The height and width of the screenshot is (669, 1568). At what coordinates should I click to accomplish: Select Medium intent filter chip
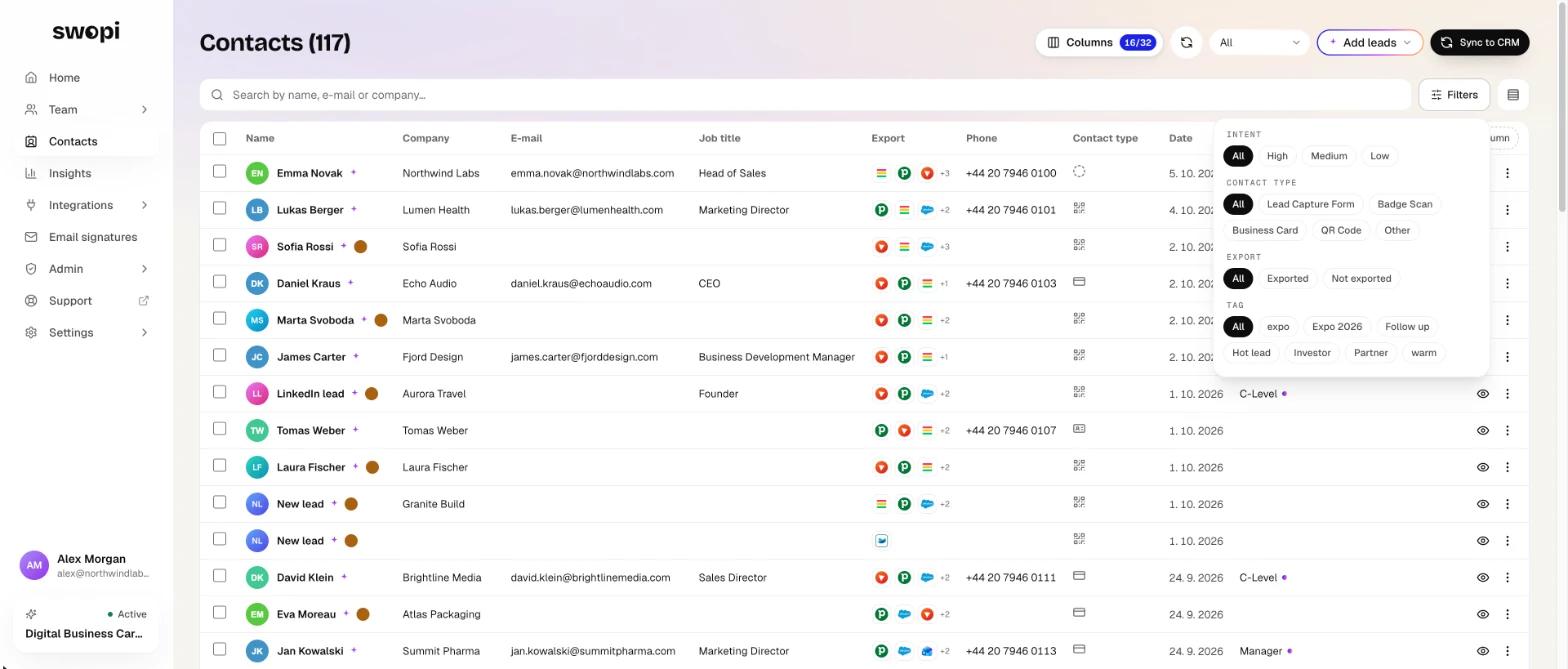pos(1329,156)
